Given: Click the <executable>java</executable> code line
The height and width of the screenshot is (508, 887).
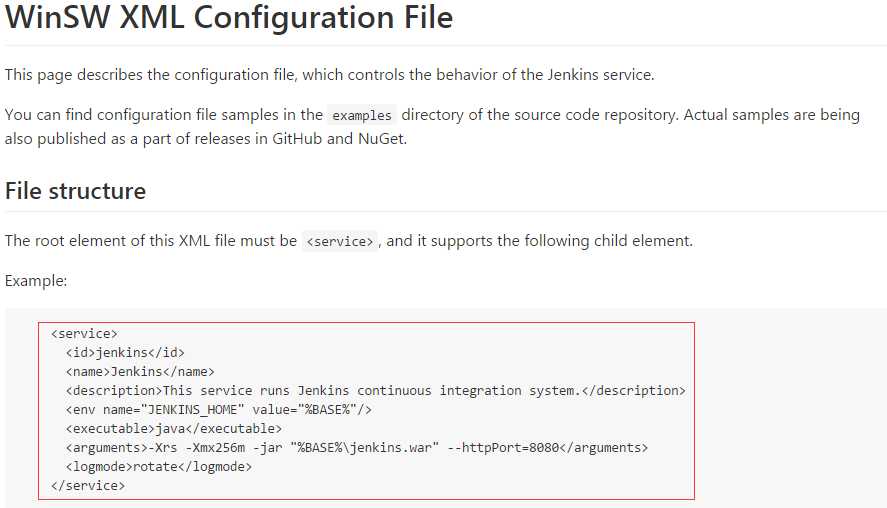Looking at the screenshot, I should click(174, 428).
